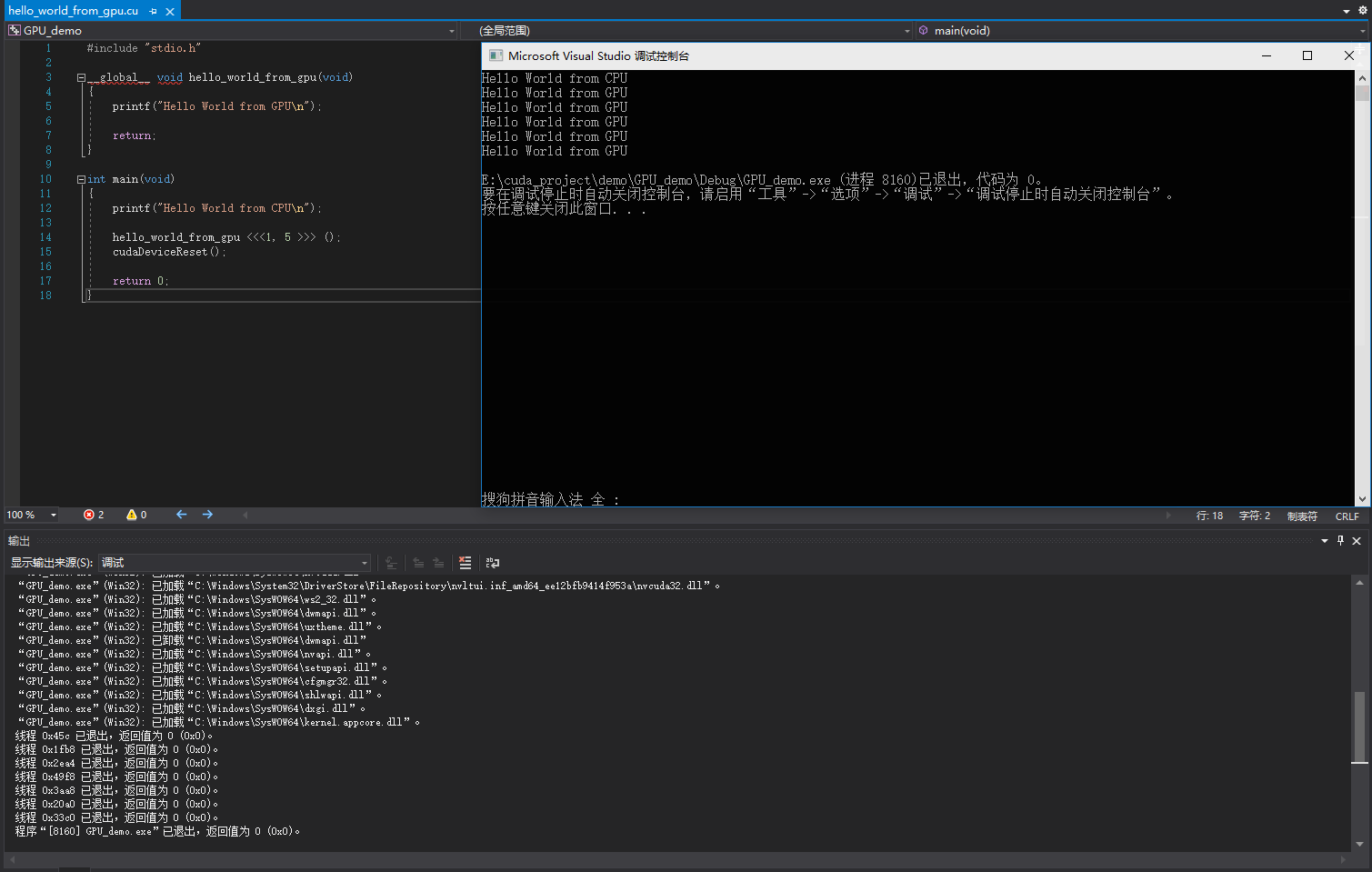Open the editor settings gear icon
Screen dimensions: 1372x872
[1362, 11]
